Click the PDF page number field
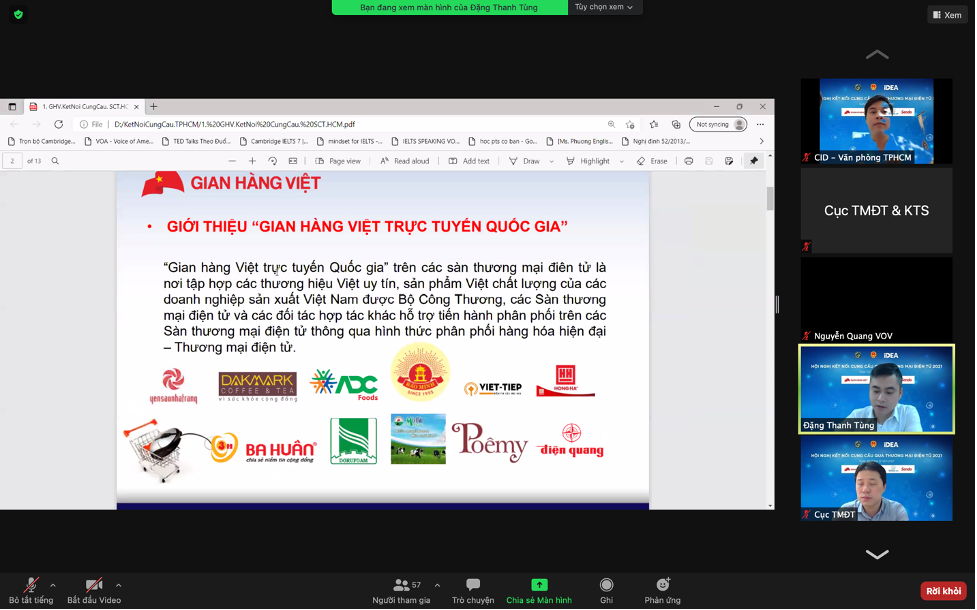 [x=12, y=161]
